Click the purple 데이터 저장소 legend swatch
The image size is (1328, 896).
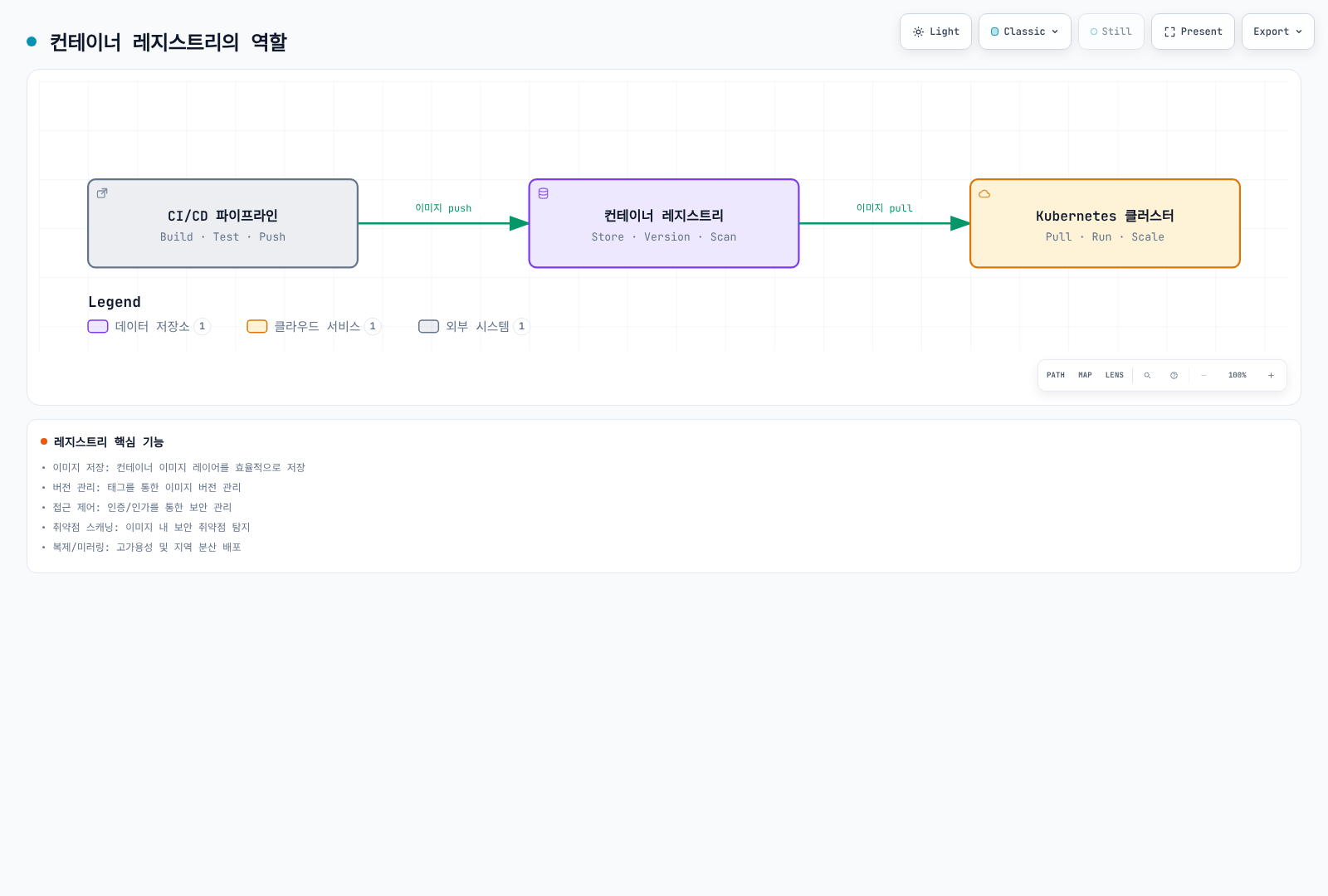[98, 326]
